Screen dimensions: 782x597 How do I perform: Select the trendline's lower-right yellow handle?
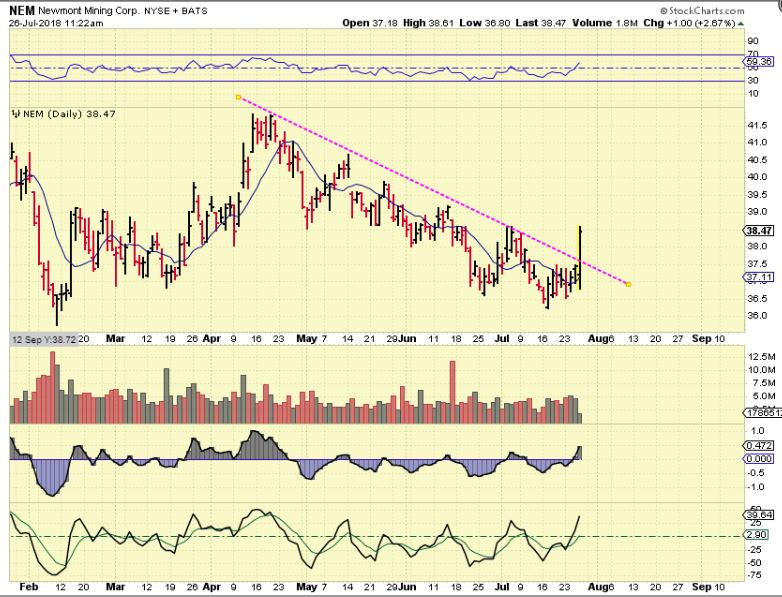[628, 284]
